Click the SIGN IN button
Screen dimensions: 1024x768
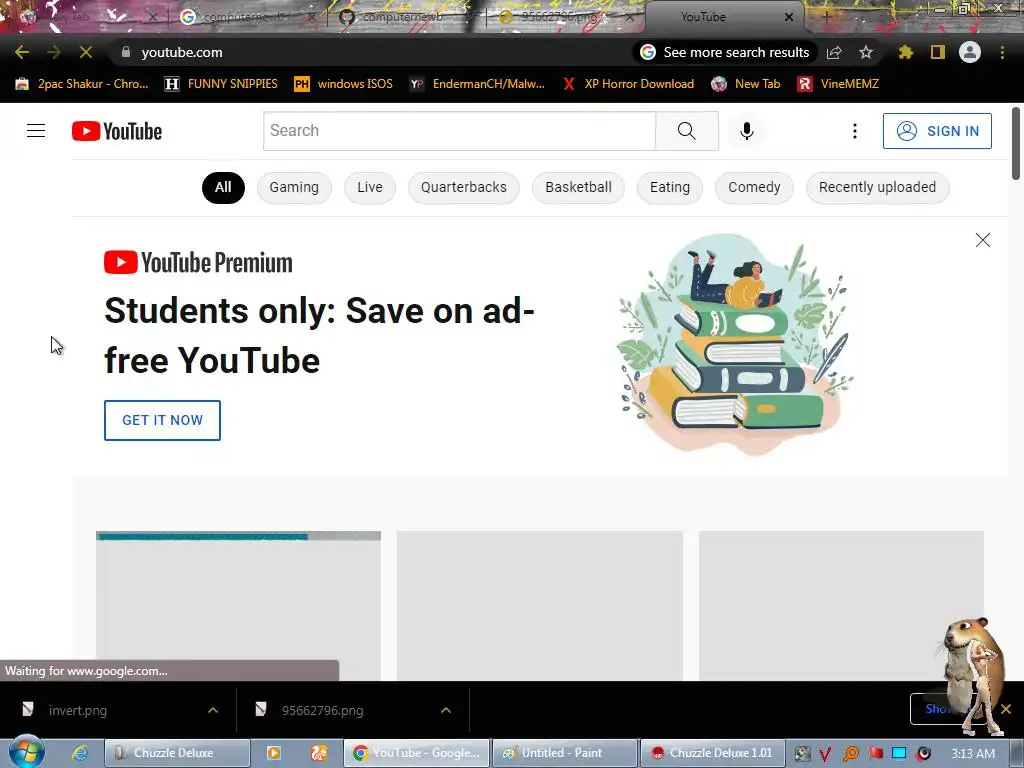[x=936, y=131]
